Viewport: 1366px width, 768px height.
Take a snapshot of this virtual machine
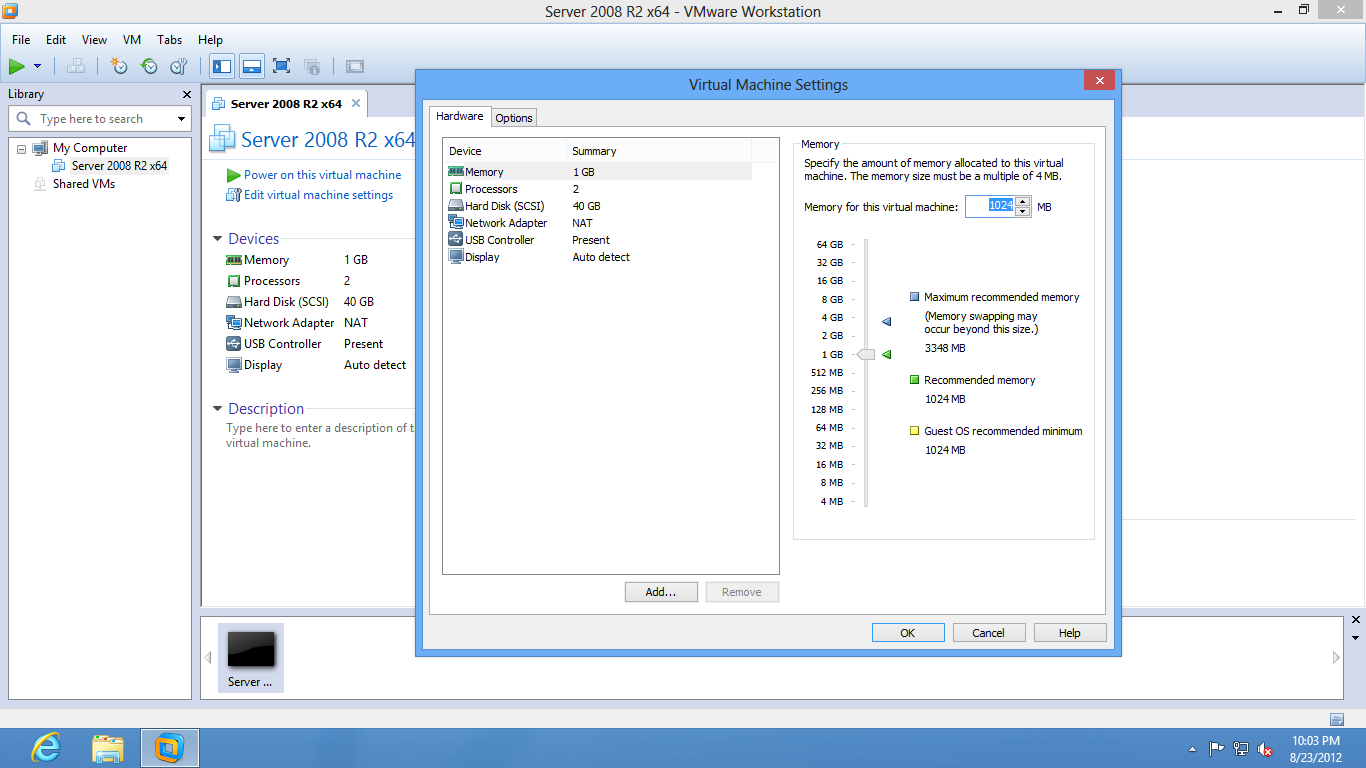(118, 66)
